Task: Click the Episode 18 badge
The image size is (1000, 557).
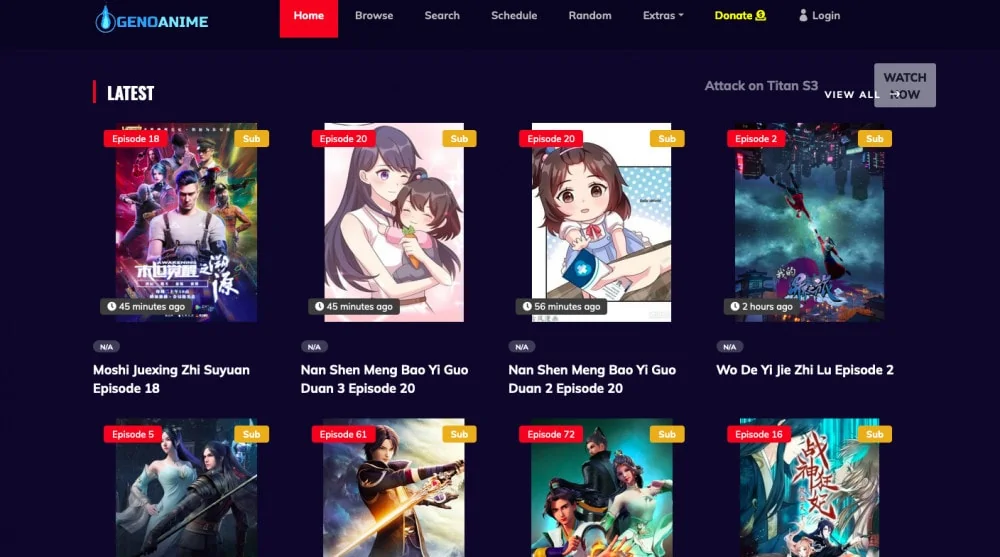Action: click(136, 138)
